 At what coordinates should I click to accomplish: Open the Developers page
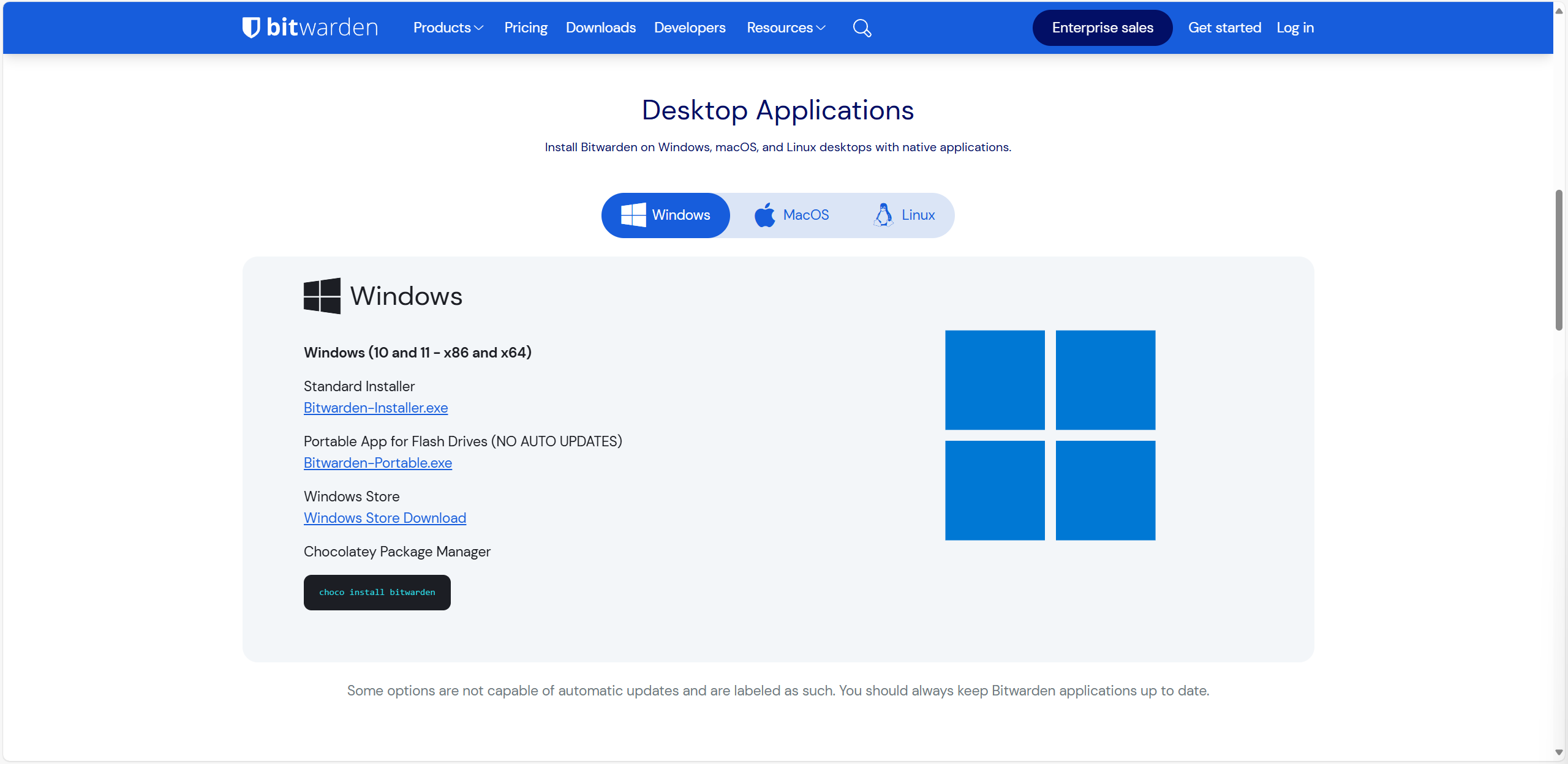[690, 28]
